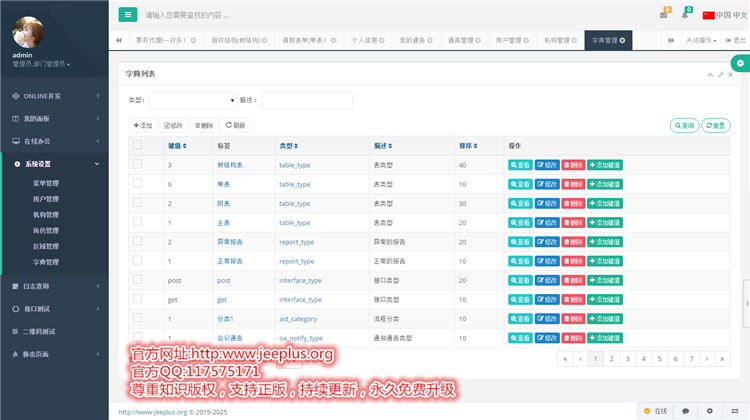Check the 树结构表 row checkbox

point(137,164)
